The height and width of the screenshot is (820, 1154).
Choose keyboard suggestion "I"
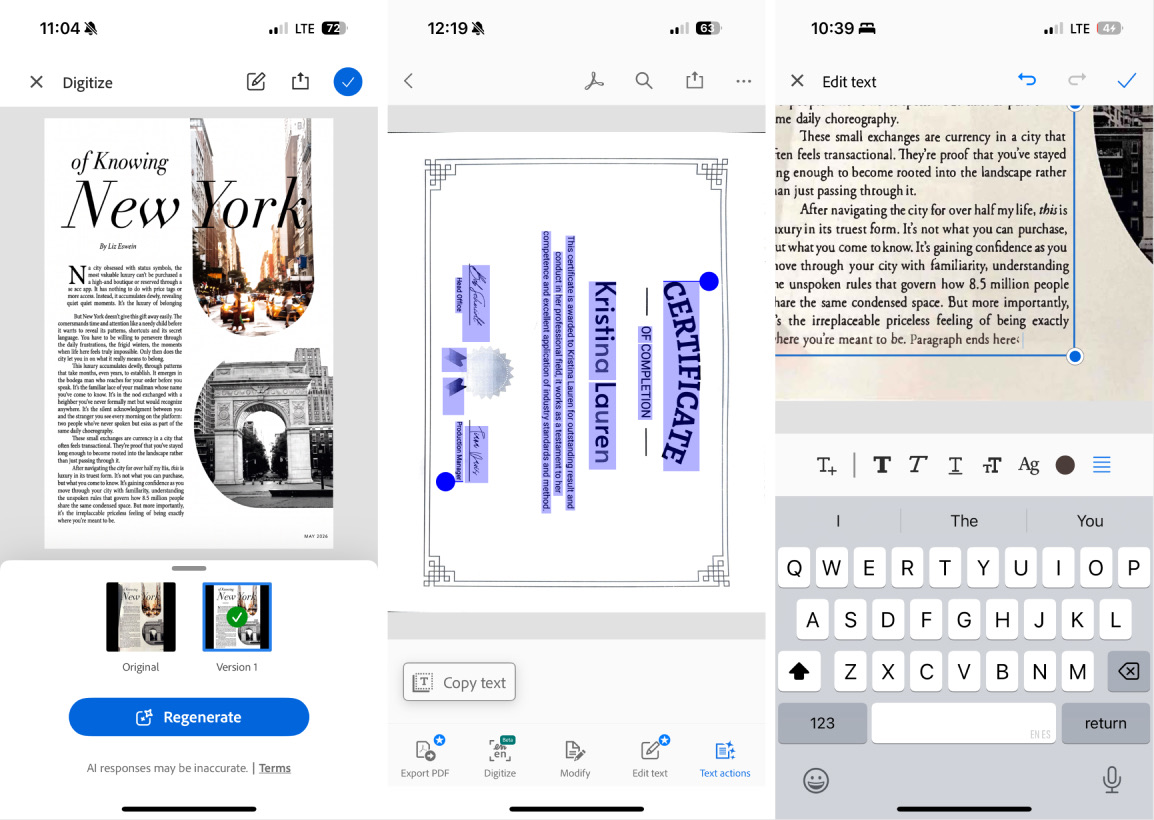838,520
